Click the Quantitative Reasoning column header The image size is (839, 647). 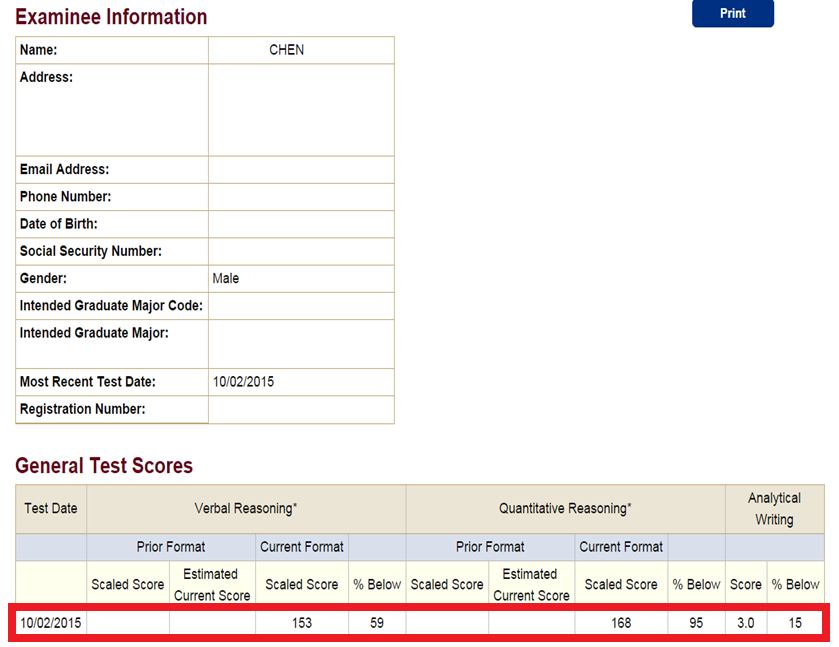click(565, 508)
